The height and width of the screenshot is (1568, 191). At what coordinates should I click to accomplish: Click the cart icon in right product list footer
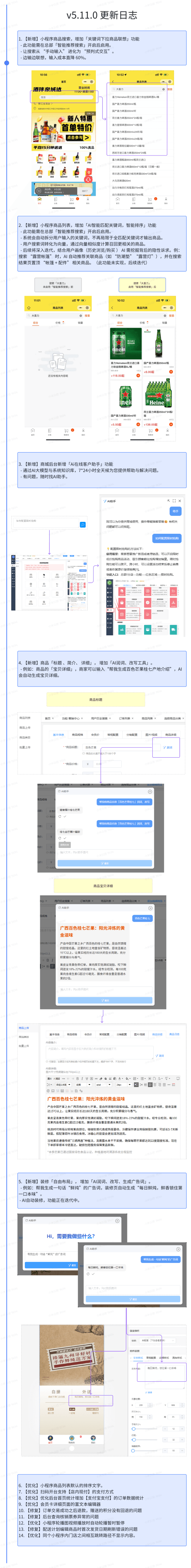[x=150, y=430]
